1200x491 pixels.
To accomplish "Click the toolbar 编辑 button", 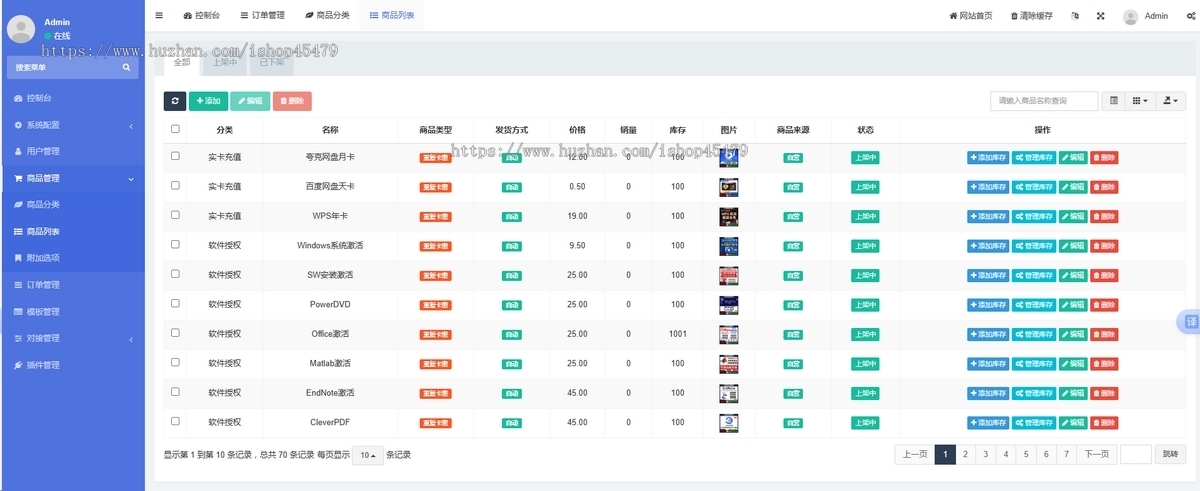I will pos(250,101).
